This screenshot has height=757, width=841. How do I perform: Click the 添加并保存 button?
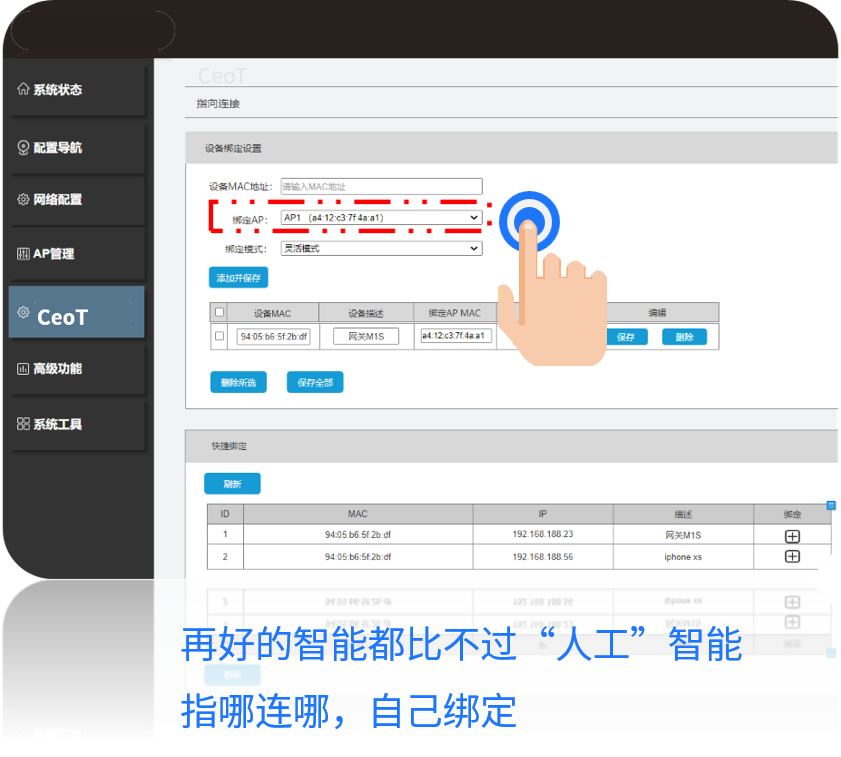(x=237, y=277)
